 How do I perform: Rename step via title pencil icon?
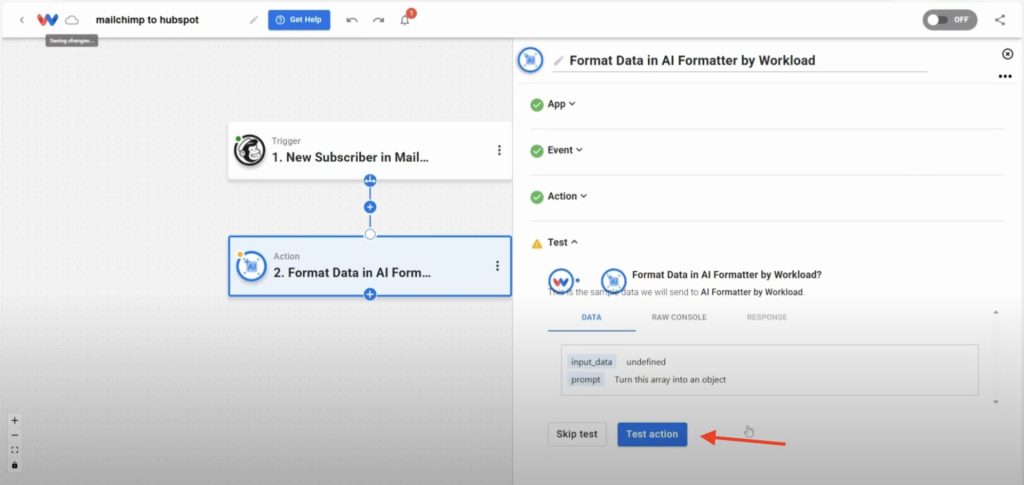[558, 61]
